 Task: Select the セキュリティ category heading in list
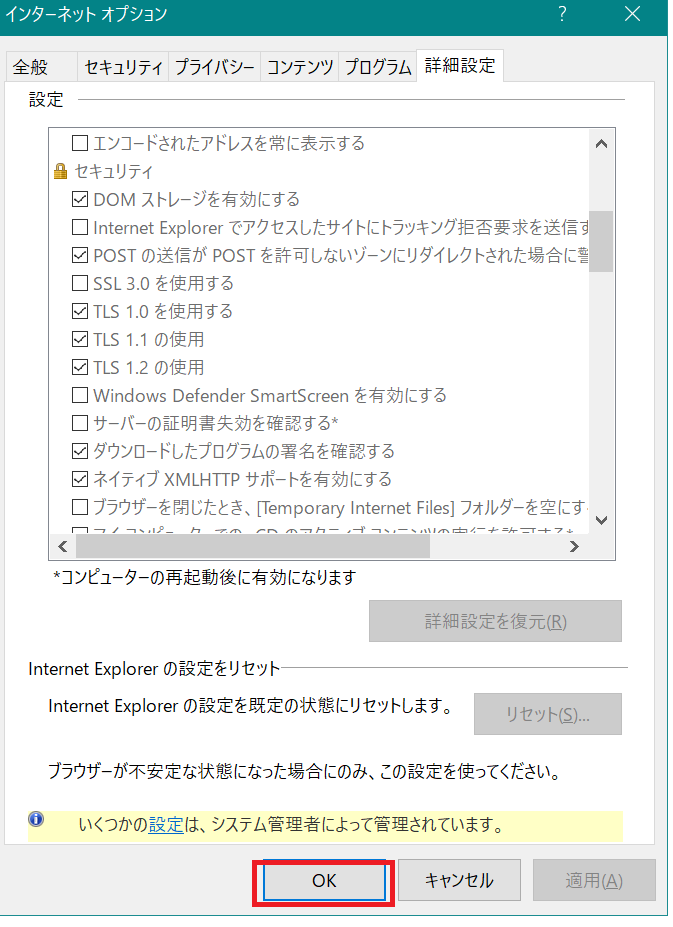(x=114, y=171)
